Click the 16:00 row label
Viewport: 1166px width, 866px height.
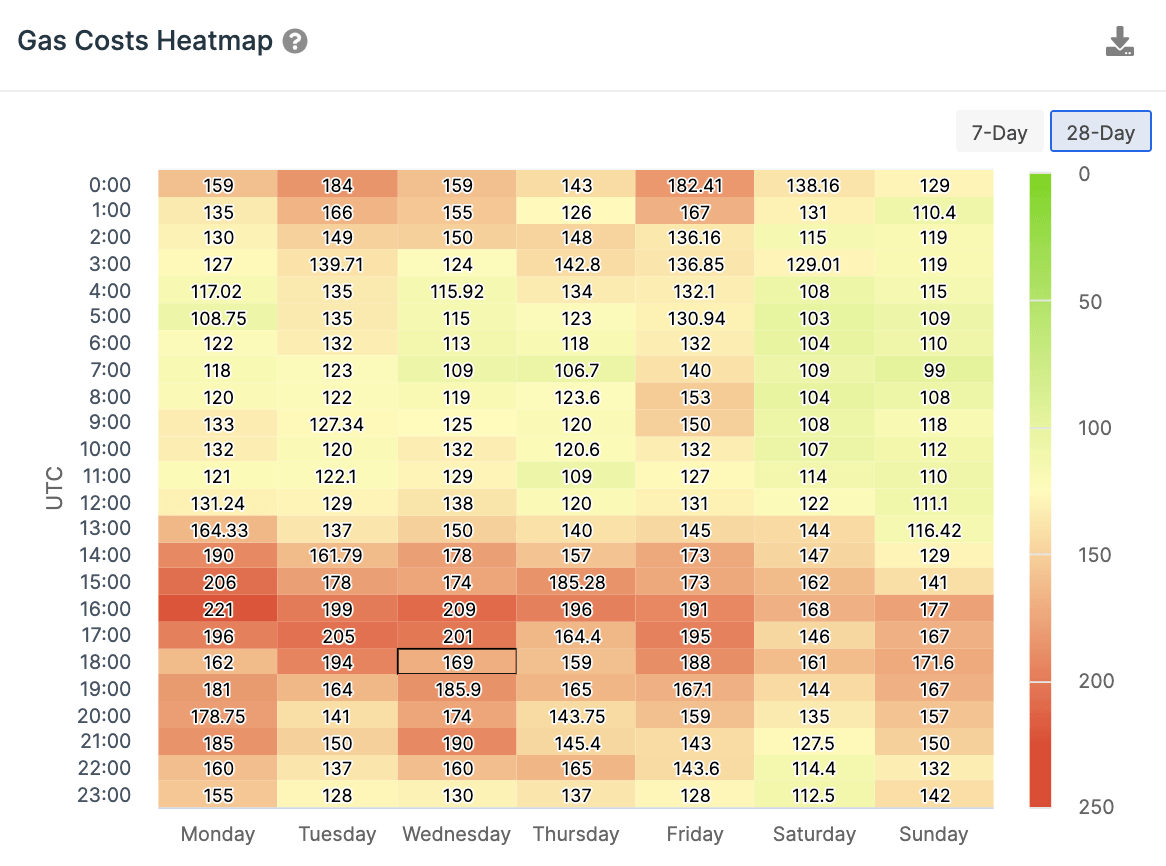coord(105,609)
